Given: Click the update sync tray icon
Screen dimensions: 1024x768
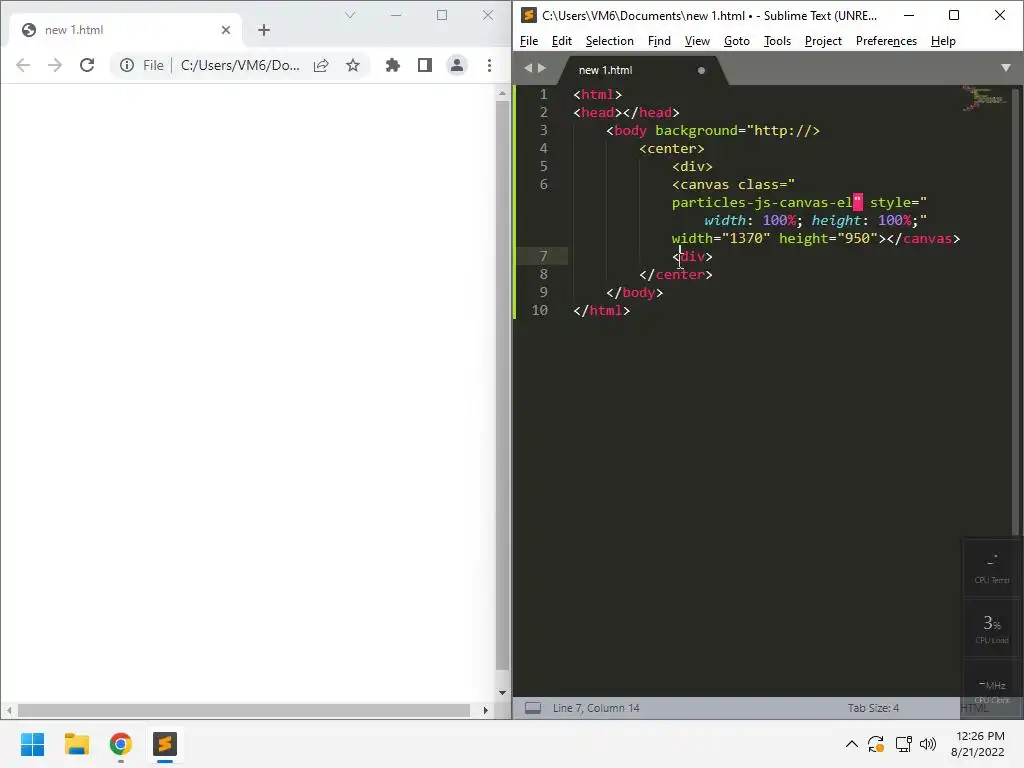Looking at the screenshot, I should (x=876, y=744).
